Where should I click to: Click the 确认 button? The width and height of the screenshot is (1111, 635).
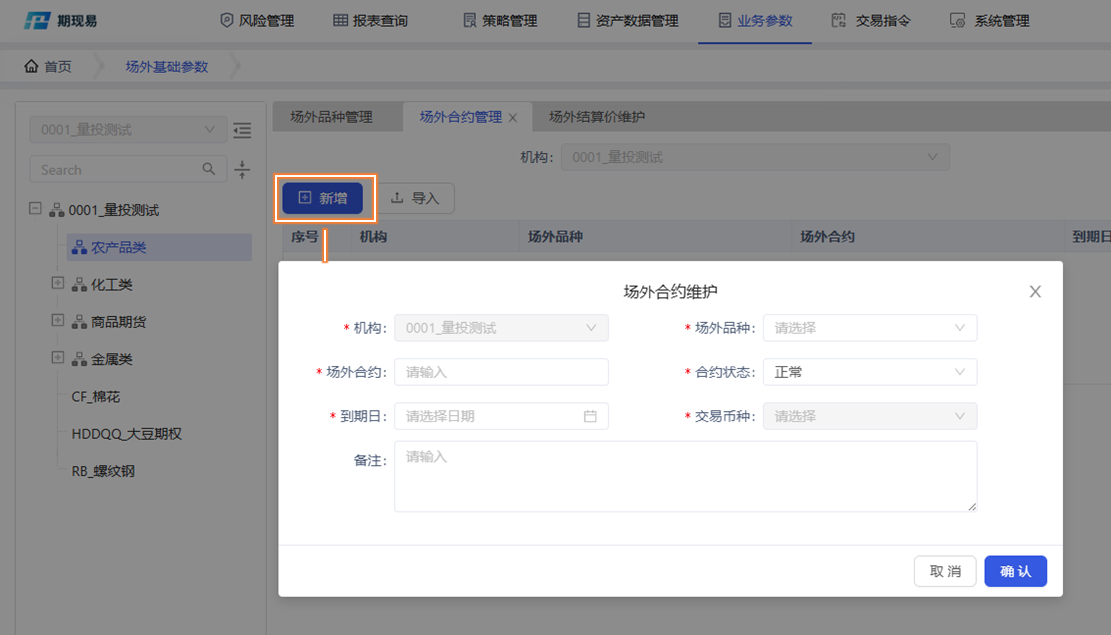click(1015, 571)
